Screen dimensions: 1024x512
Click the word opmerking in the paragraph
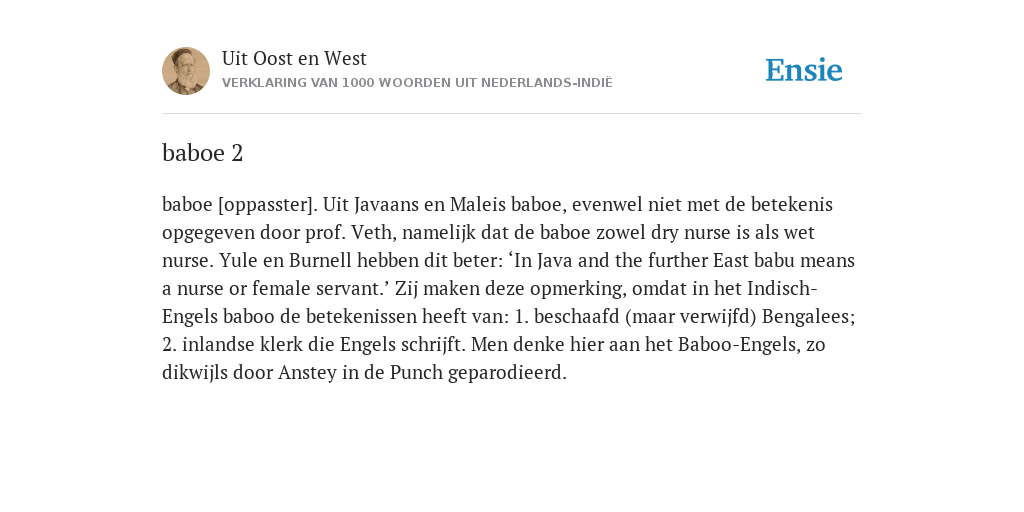(576, 289)
